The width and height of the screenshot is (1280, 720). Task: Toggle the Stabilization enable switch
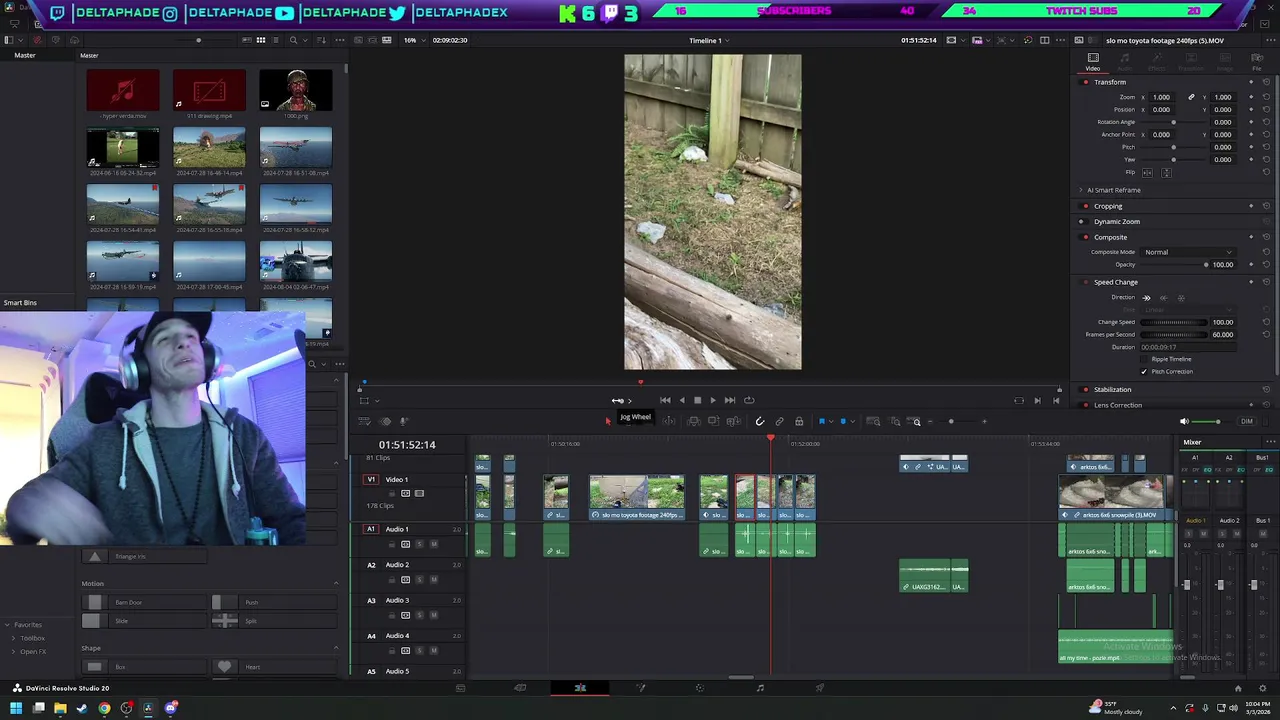click(x=1084, y=389)
